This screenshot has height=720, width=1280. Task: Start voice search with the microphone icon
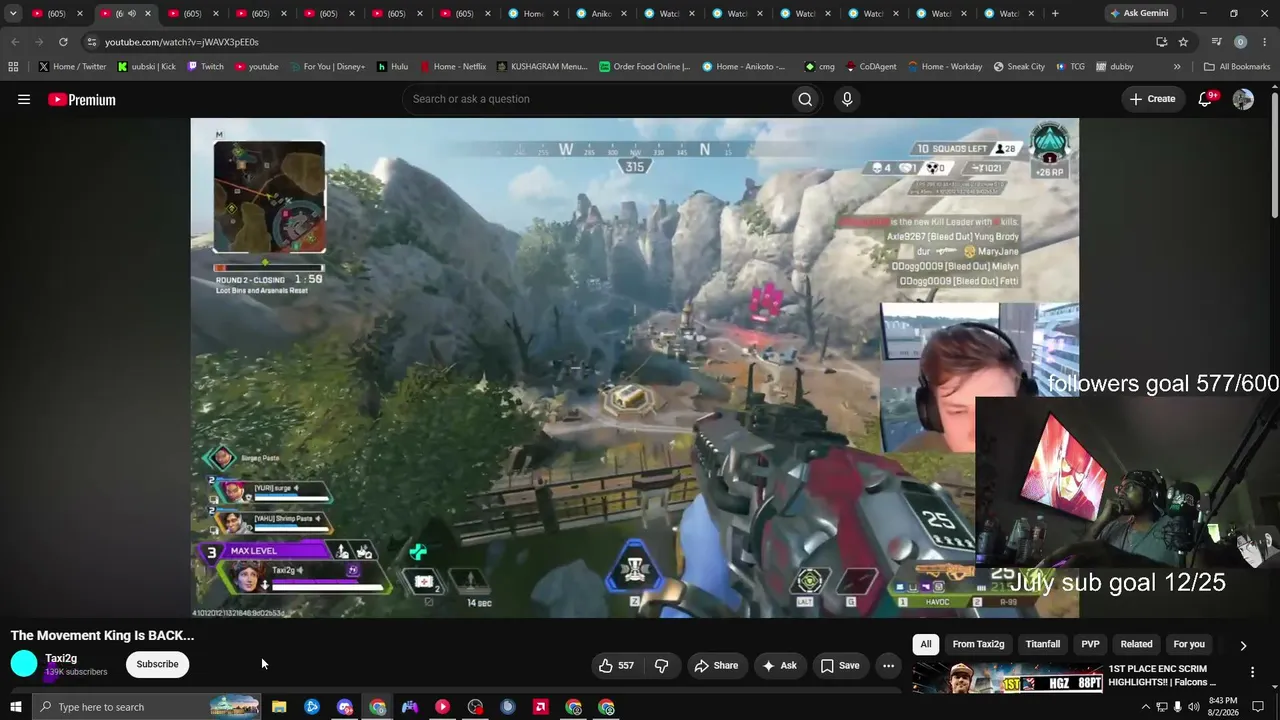coord(847,99)
